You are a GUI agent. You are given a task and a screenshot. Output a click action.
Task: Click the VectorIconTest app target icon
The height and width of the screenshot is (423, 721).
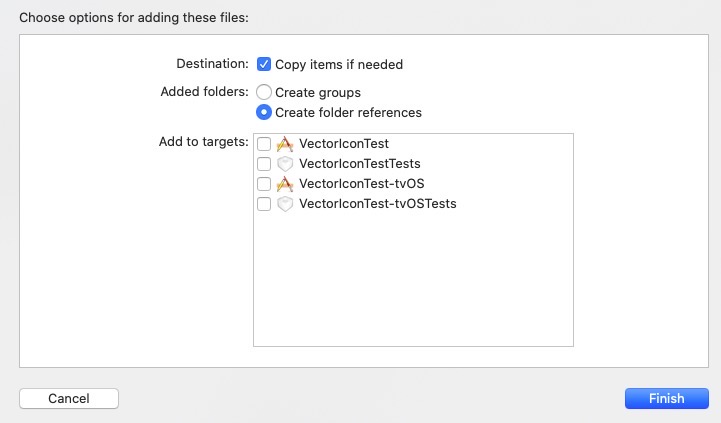284,143
